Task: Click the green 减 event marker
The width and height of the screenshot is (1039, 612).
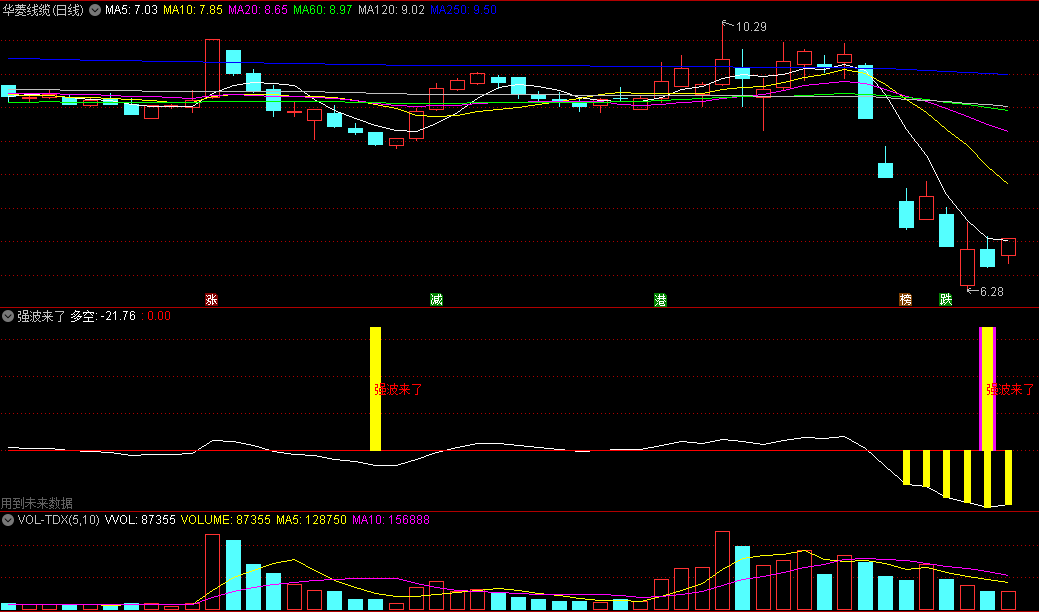Action: [436, 299]
